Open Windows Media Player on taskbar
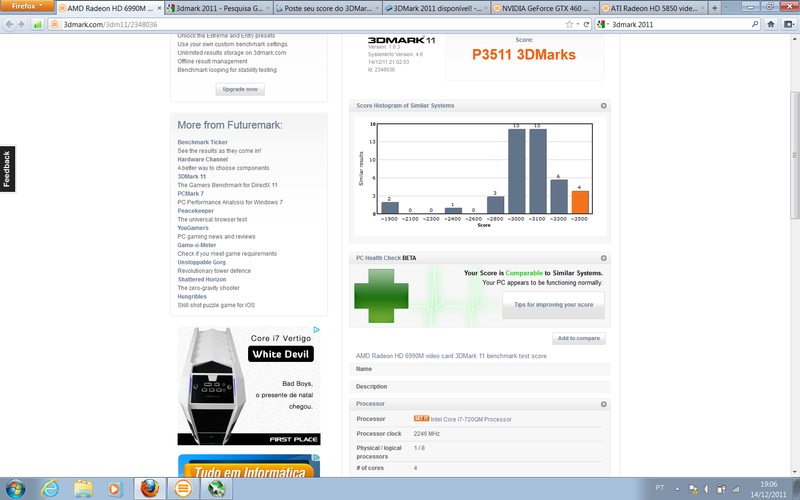The image size is (800, 500). click(x=115, y=489)
